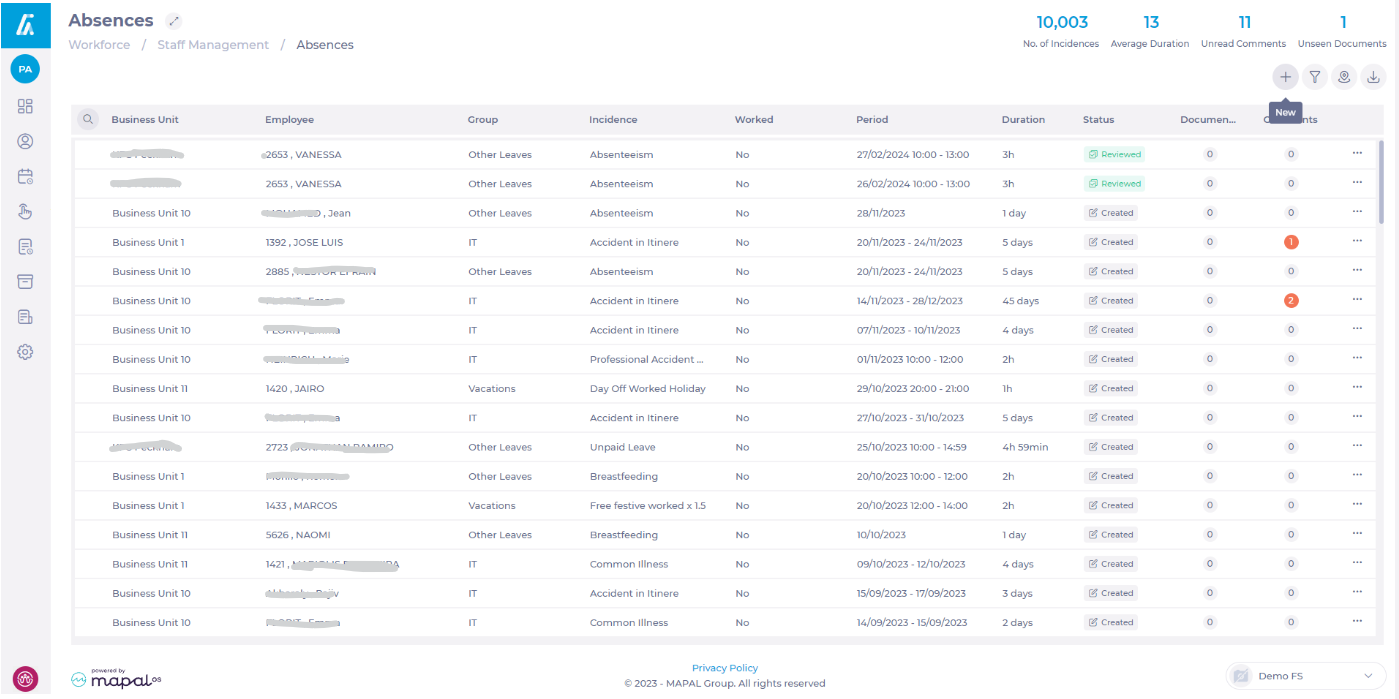The height and width of the screenshot is (699, 1399).
Task: Click the 11 Unread Comments stat
Action: [1244, 31]
